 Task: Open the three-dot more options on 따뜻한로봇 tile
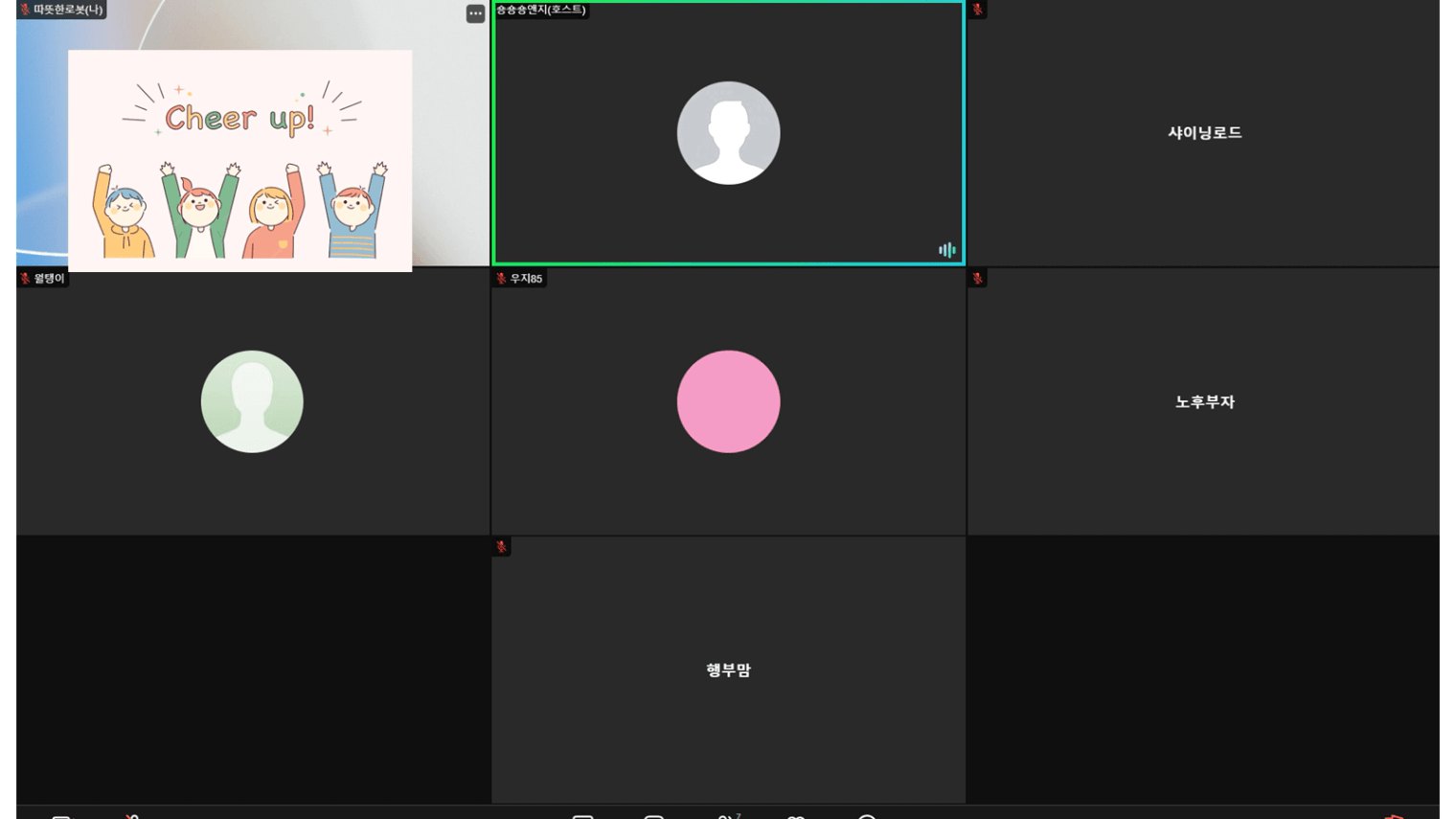(x=475, y=13)
